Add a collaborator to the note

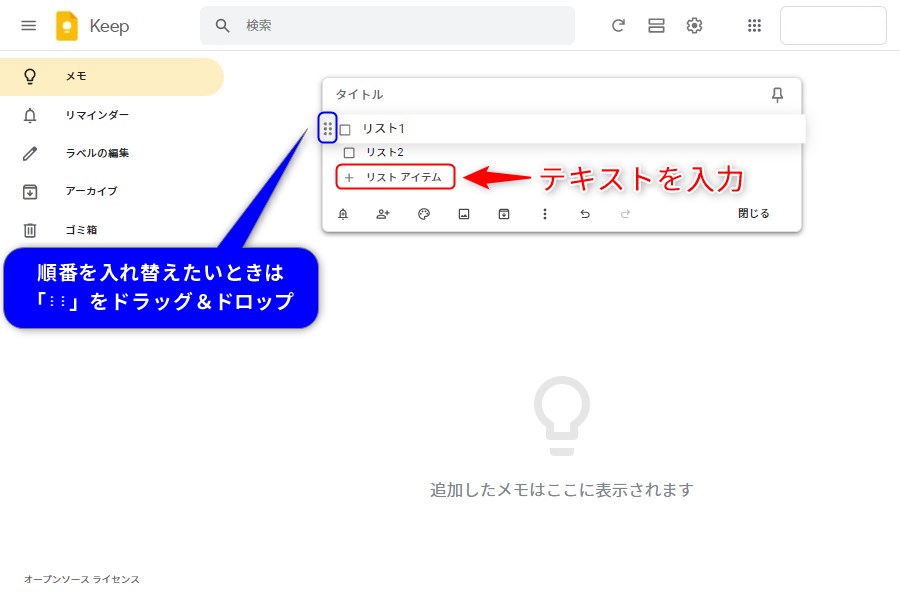[383, 214]
